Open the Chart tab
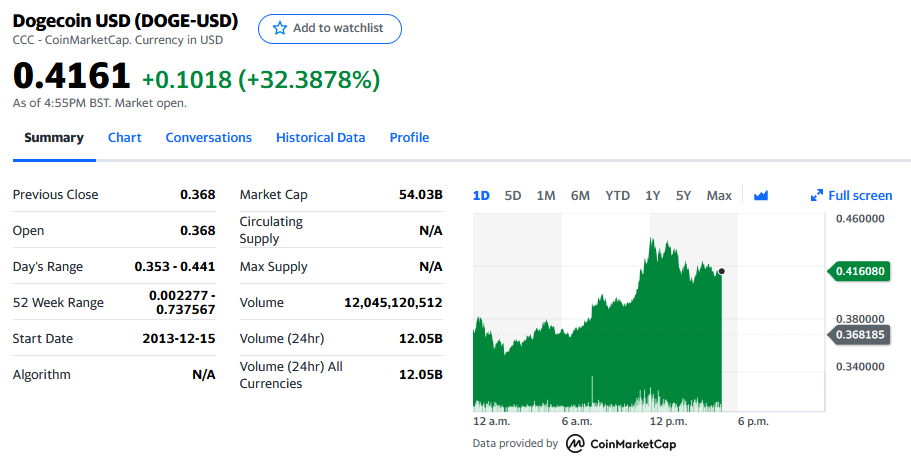This screenshot has height=461, width=911. coord(124,138)
